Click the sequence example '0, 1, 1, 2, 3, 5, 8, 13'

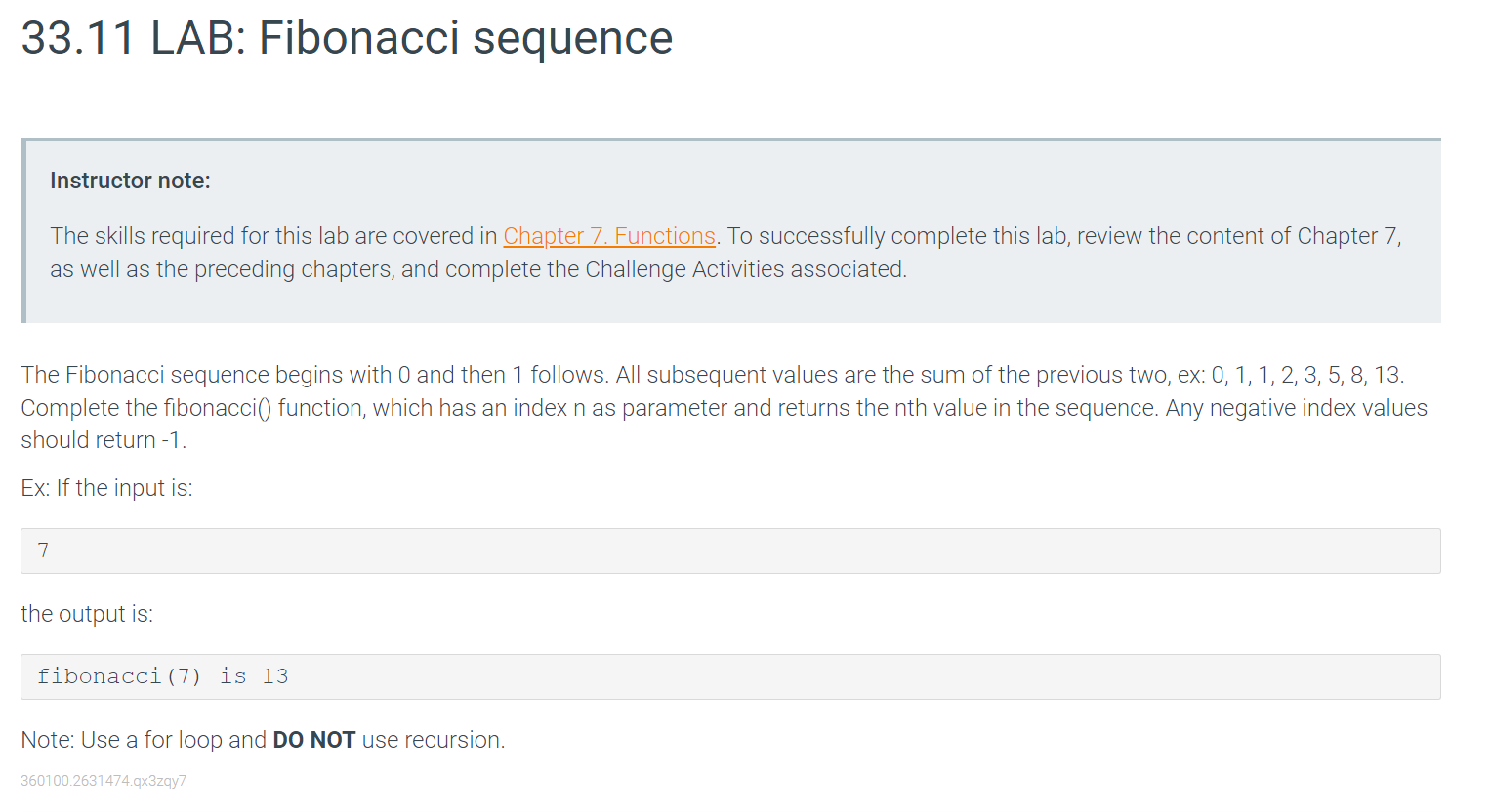pyautogui.click(x=1305, y=375)
